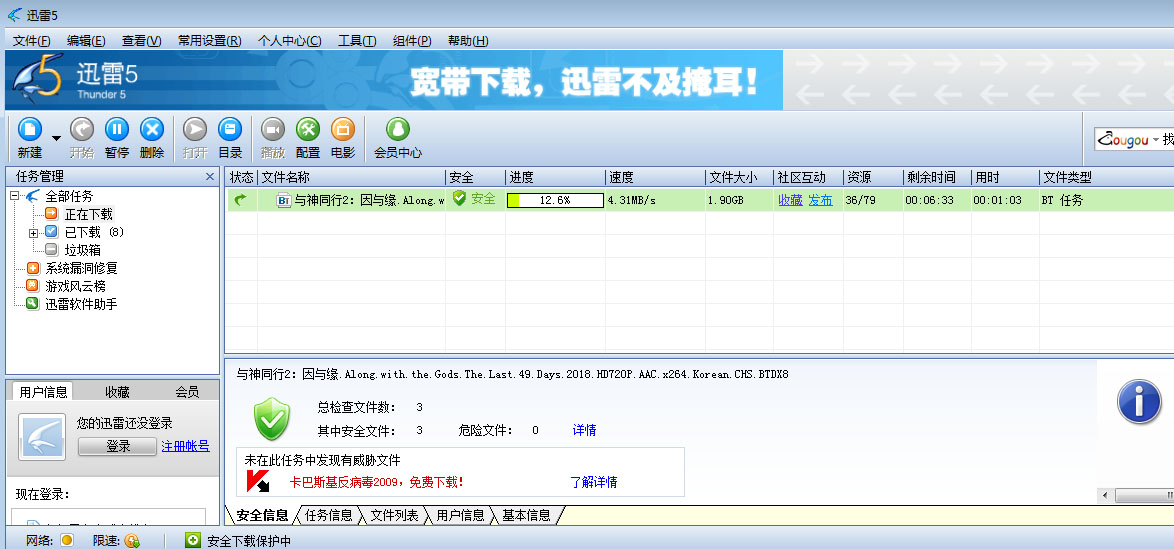Viewport: 1174px width, 549px height.
Task: Open the dropdown arrow beside 新建
Action: (56, 138)
